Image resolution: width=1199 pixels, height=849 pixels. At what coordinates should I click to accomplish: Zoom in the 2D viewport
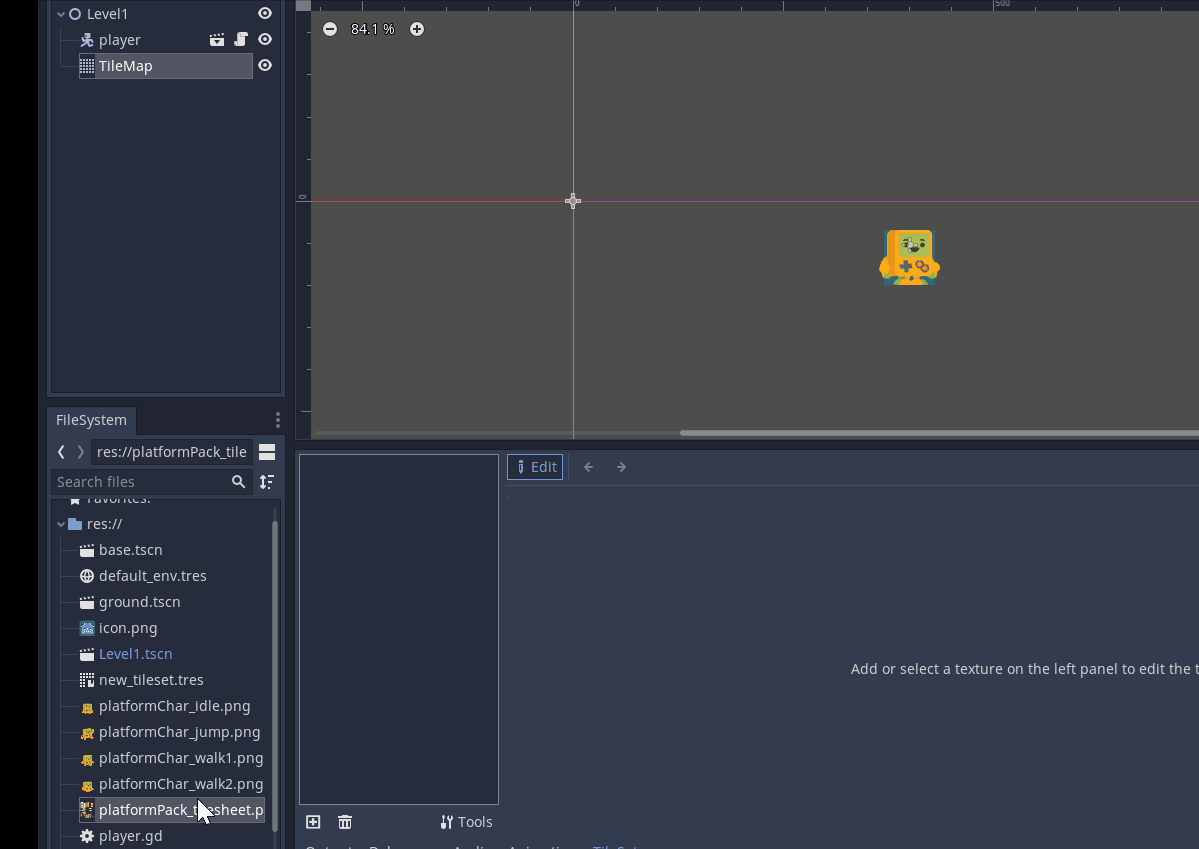pos(417,29)
